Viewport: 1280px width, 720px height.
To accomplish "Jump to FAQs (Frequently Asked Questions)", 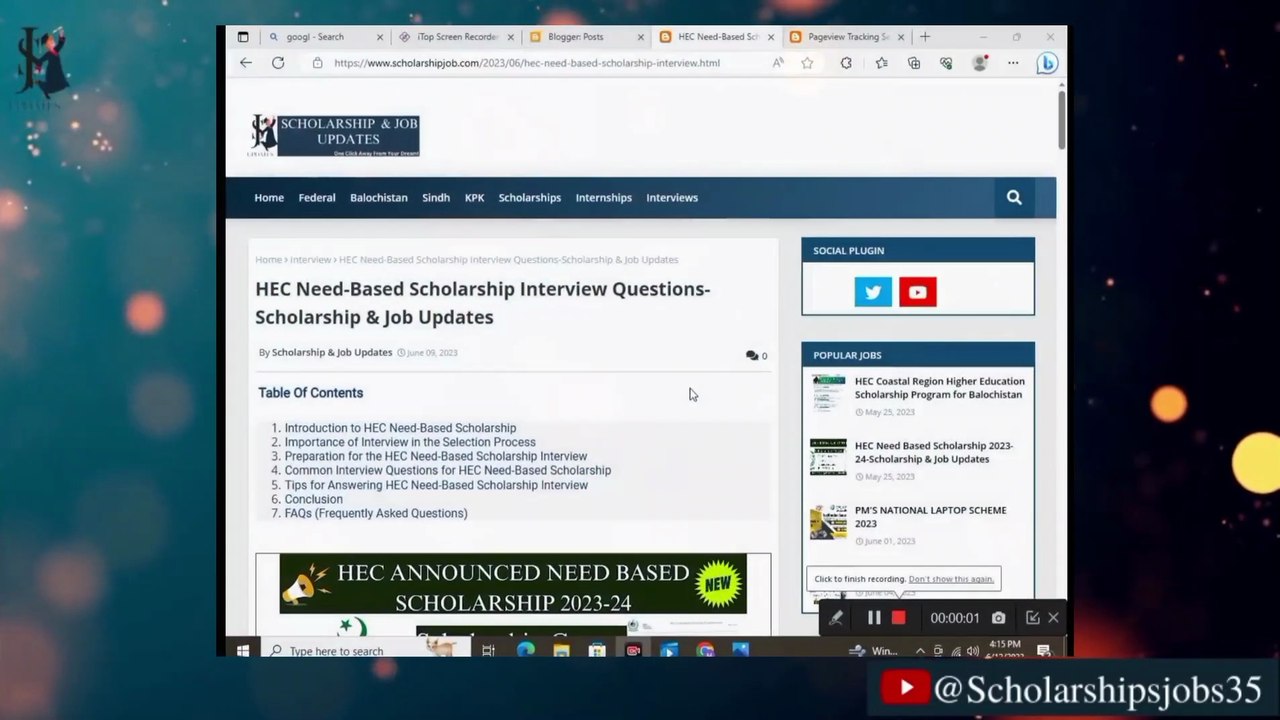I will tap(376, 513).
